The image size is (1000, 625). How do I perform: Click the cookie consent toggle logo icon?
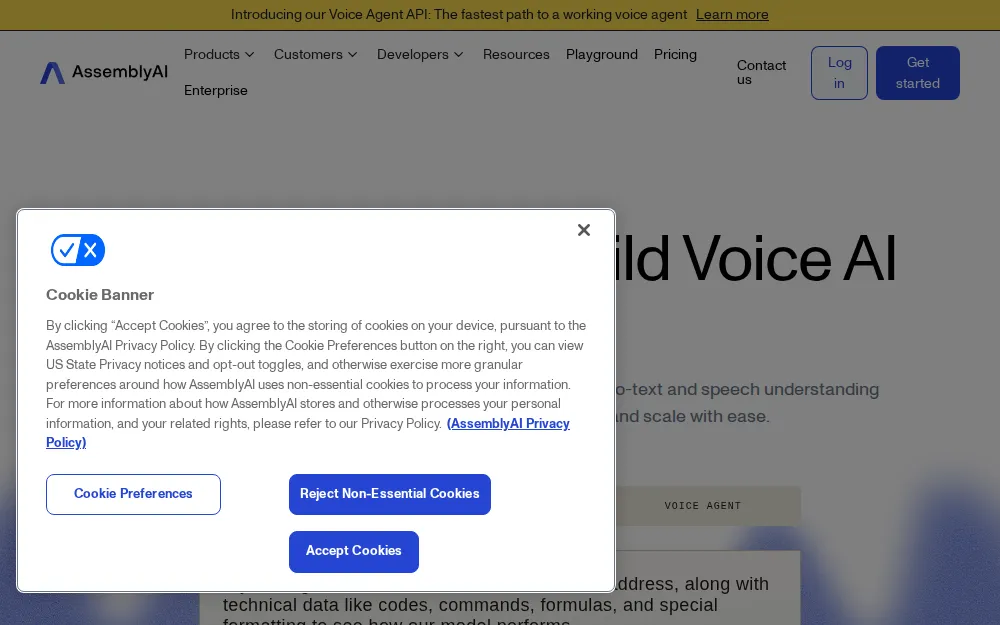(x=78, y=250)
